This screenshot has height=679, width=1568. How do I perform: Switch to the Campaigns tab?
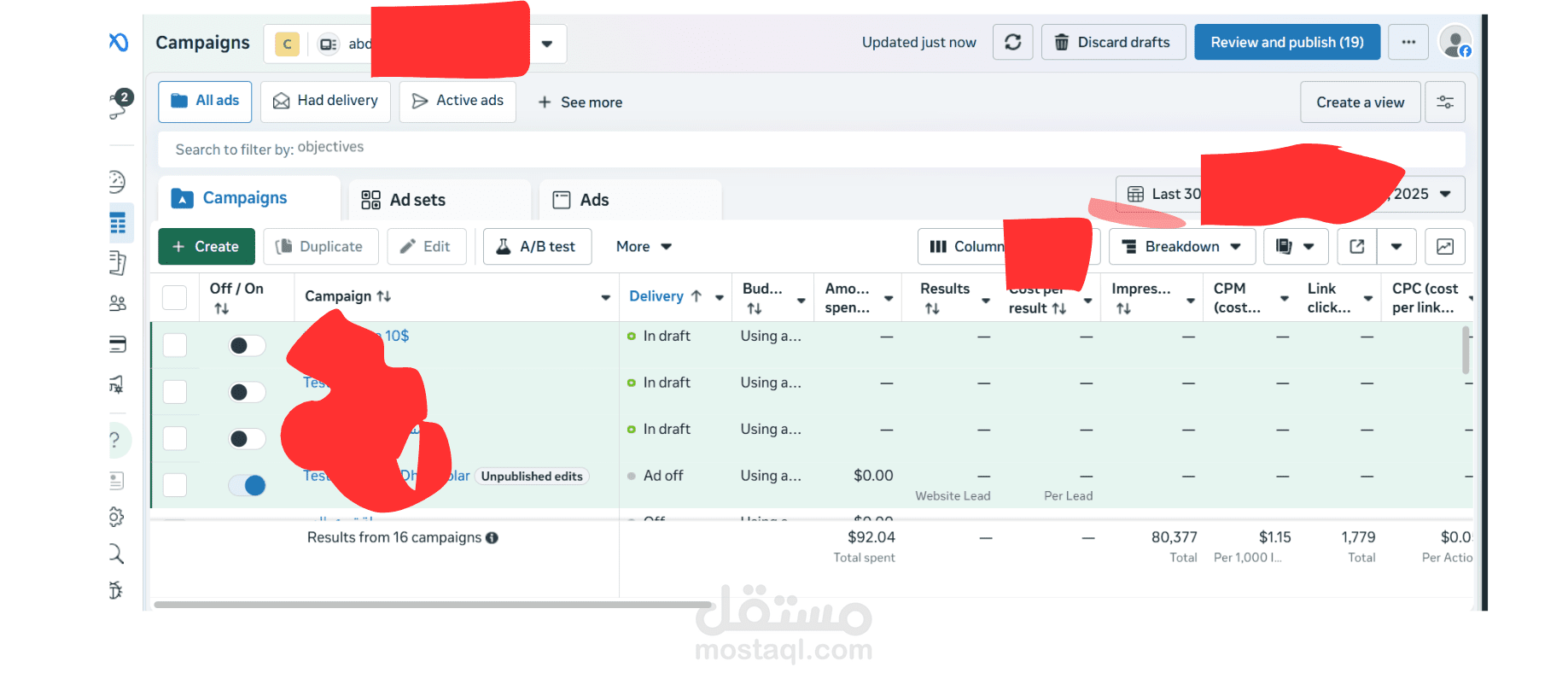[249, 198]
